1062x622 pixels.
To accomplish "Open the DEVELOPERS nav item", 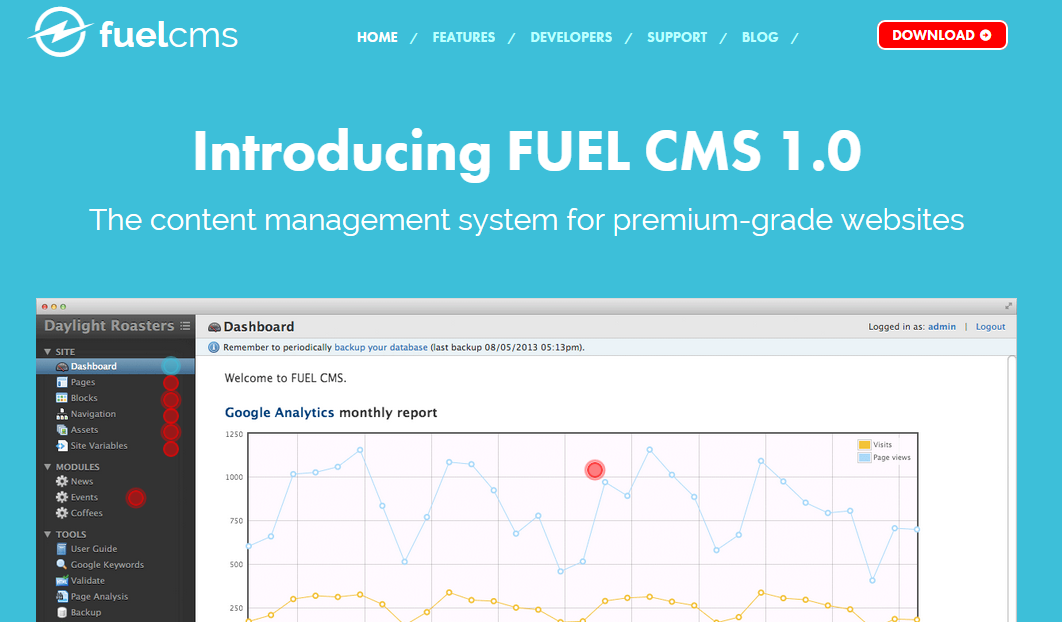I will [571, 37].
